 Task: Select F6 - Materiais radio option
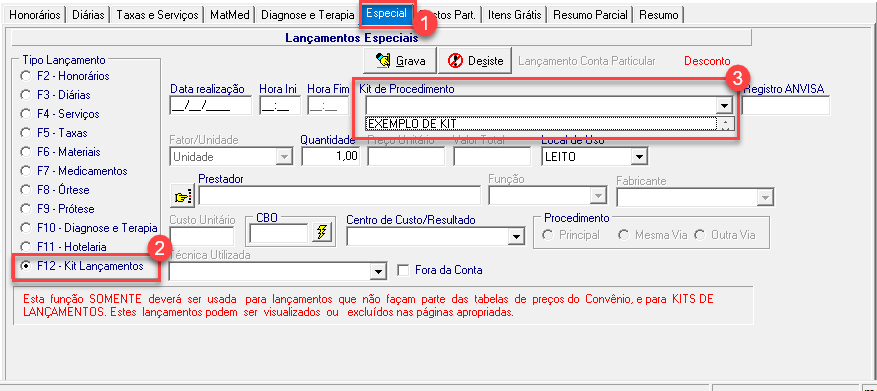click(25, 152)
